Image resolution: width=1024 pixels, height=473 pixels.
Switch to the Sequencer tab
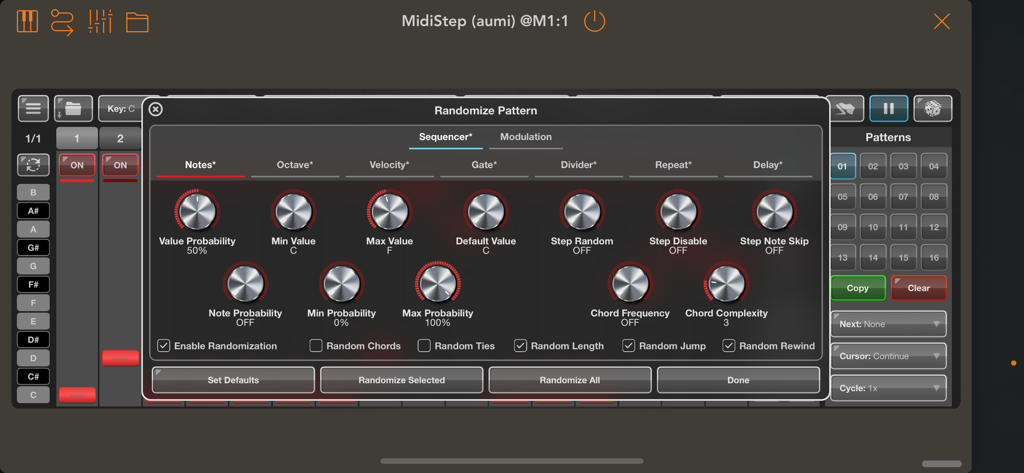pyautogui.click(x=445, y=137)
